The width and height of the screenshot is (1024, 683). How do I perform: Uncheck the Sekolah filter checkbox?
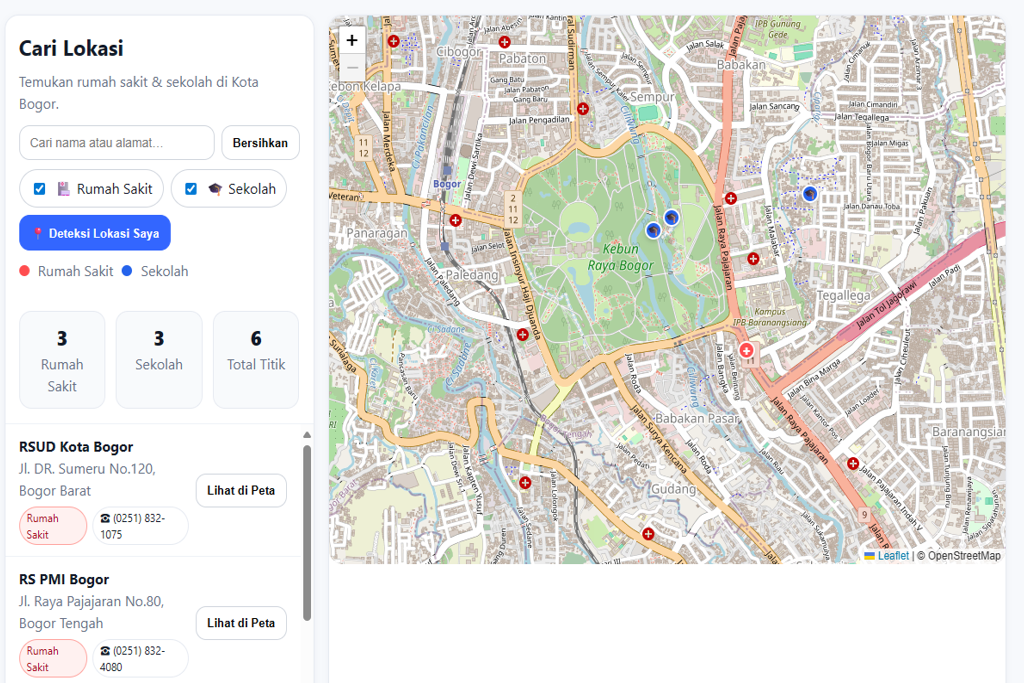[191, 189]
